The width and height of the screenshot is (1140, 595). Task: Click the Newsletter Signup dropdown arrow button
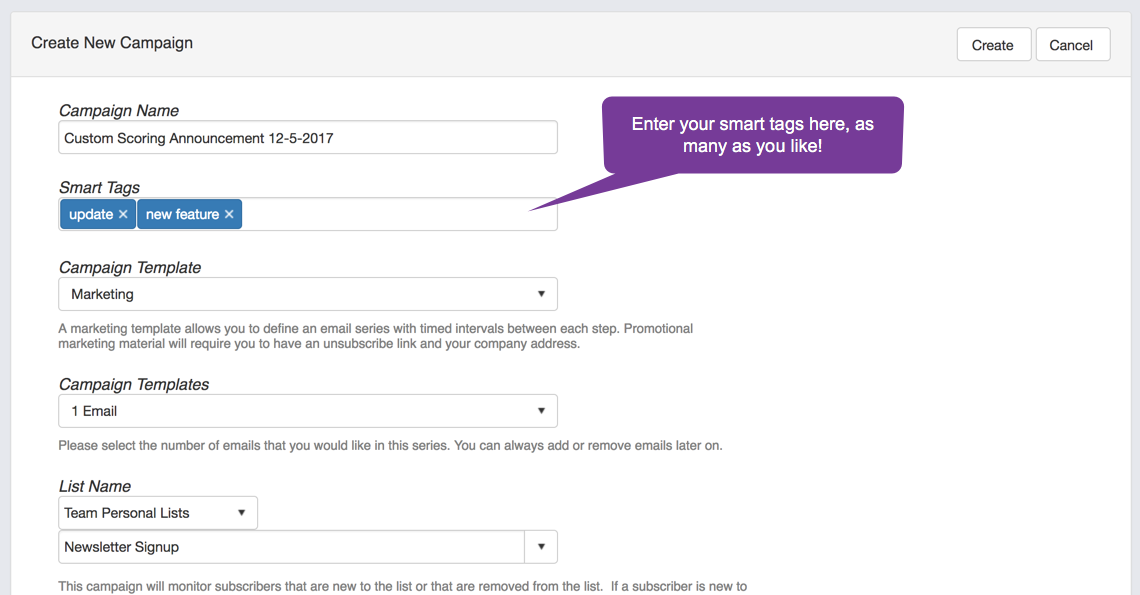point(541,547)
